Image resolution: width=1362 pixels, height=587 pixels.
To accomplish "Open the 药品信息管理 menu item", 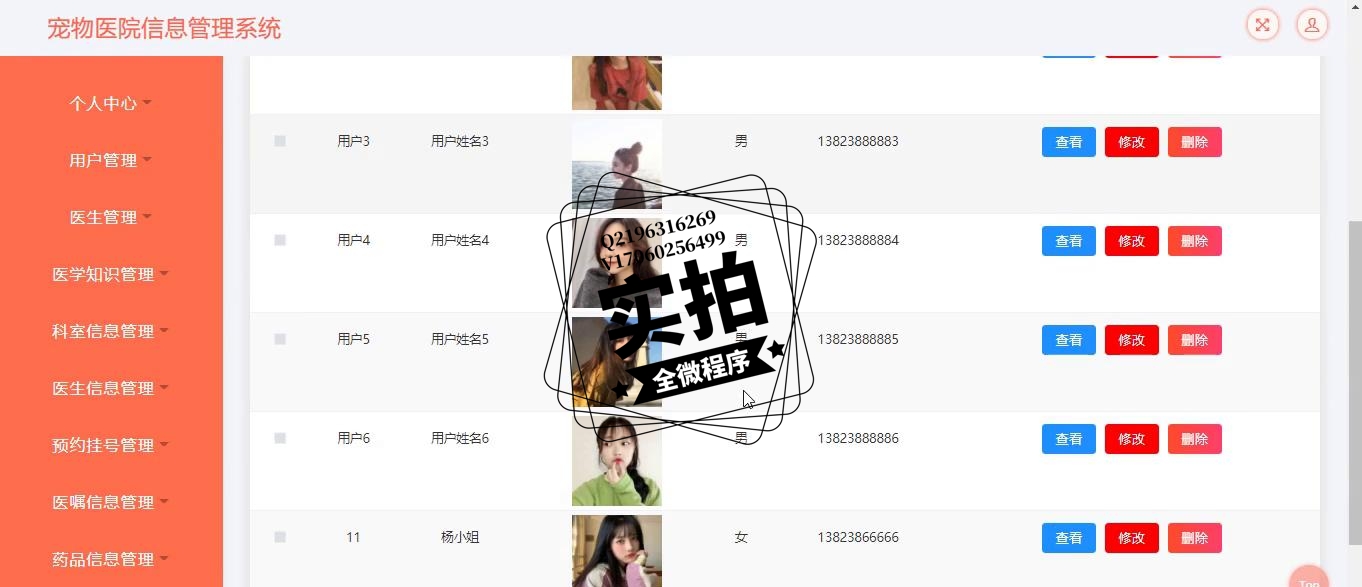I will [x=111, y=559].
